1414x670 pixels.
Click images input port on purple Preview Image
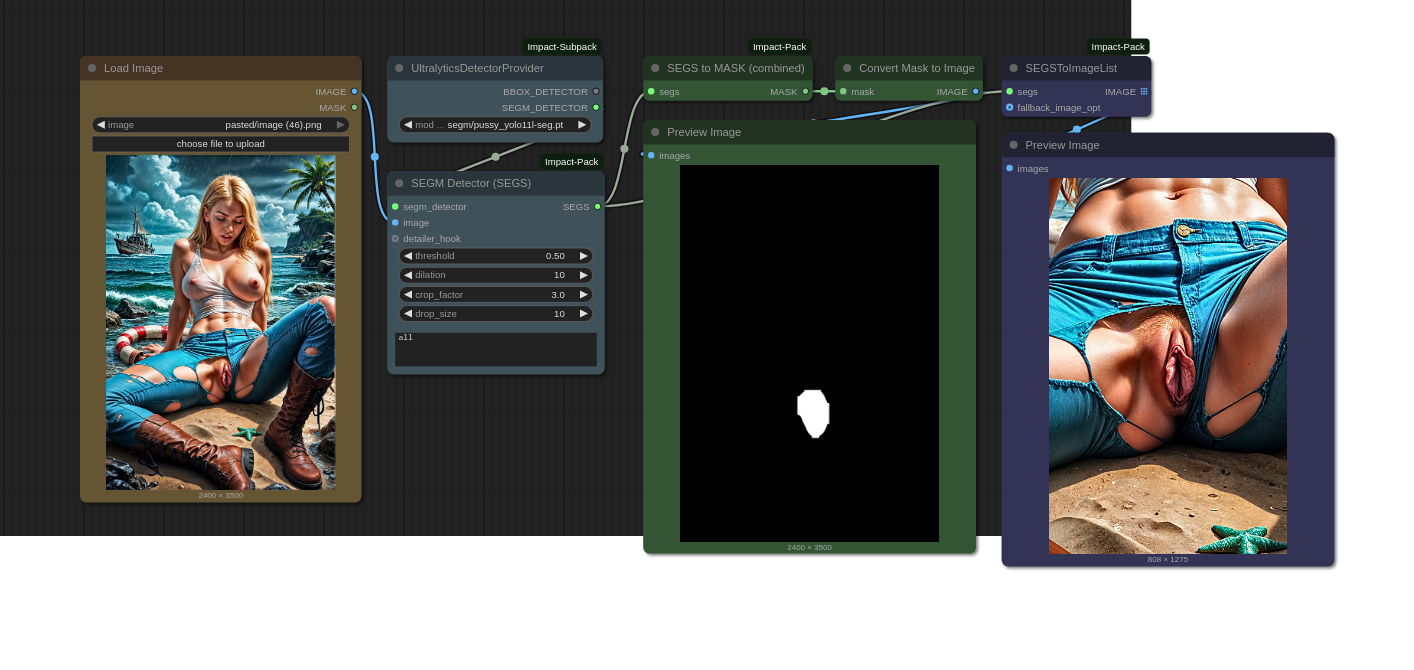click(x=1009, y=168)
